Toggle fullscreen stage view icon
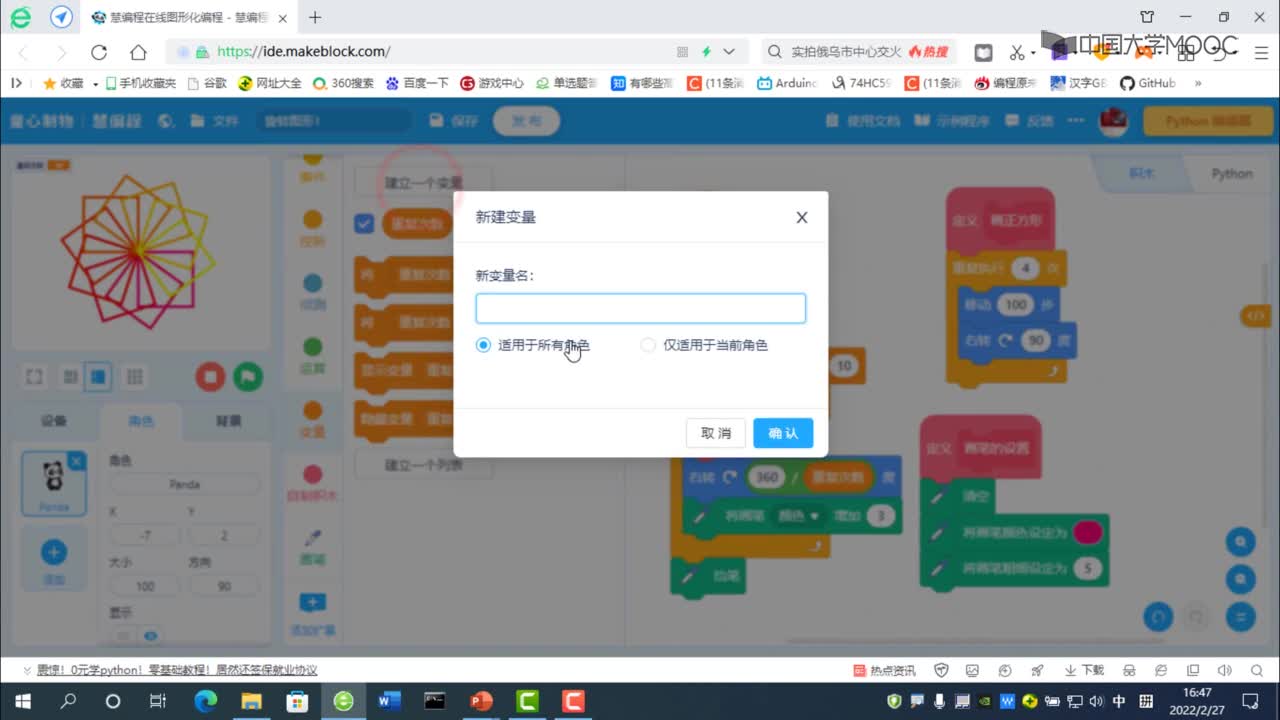This screenshot has width=1280, height=720. 34,377
